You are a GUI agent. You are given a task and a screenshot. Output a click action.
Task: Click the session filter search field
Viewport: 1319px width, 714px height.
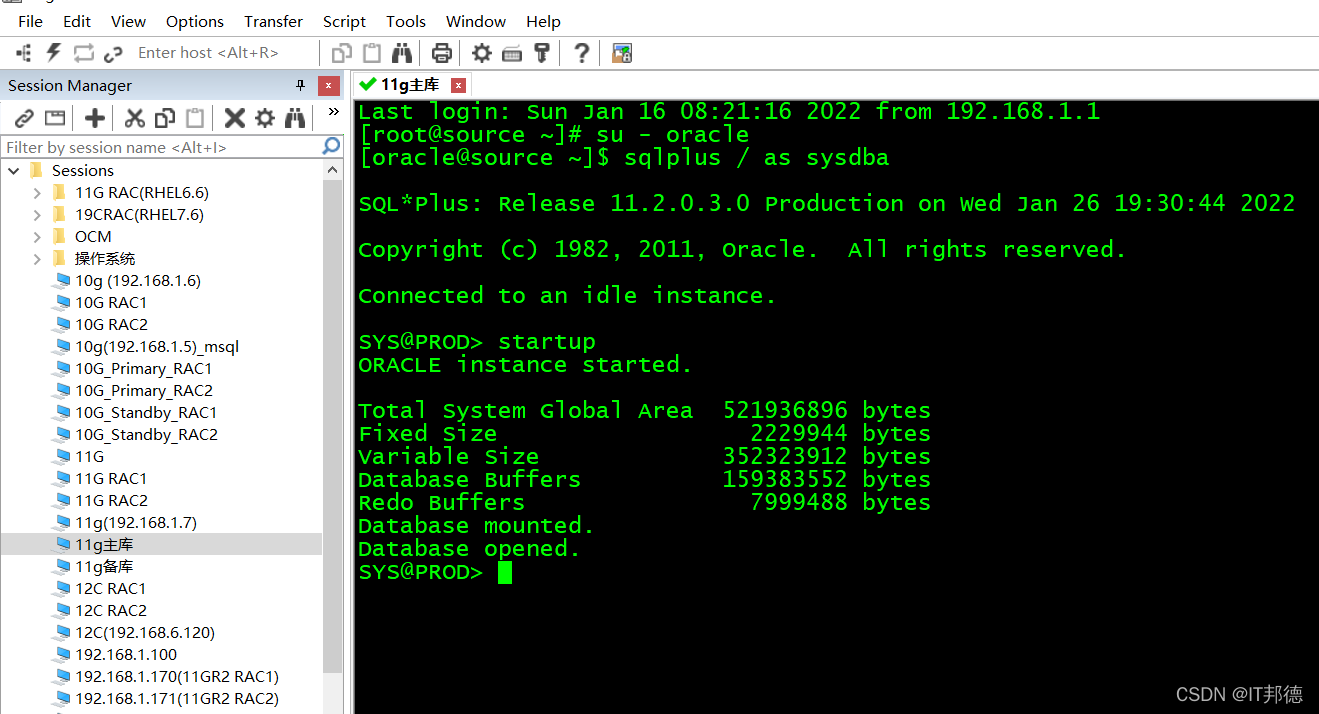(161, 147)
